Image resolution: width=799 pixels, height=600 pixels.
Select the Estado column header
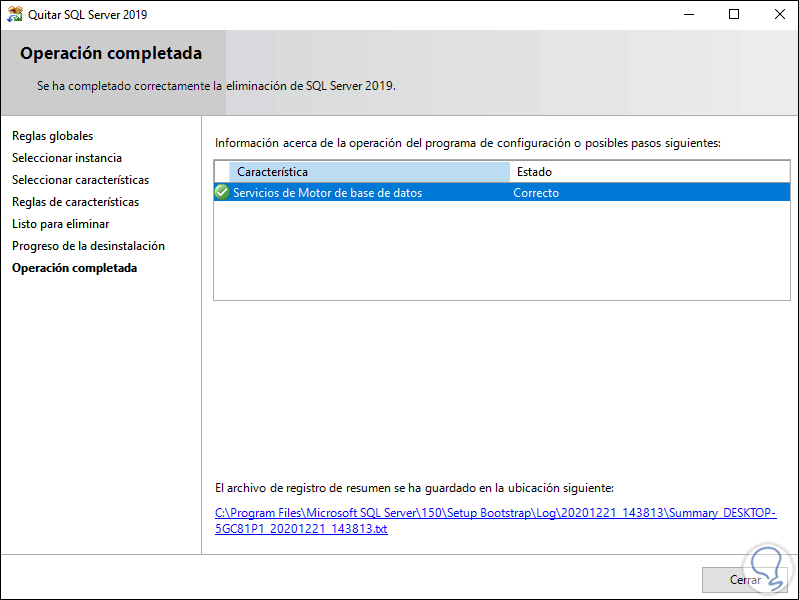point(650,172)
